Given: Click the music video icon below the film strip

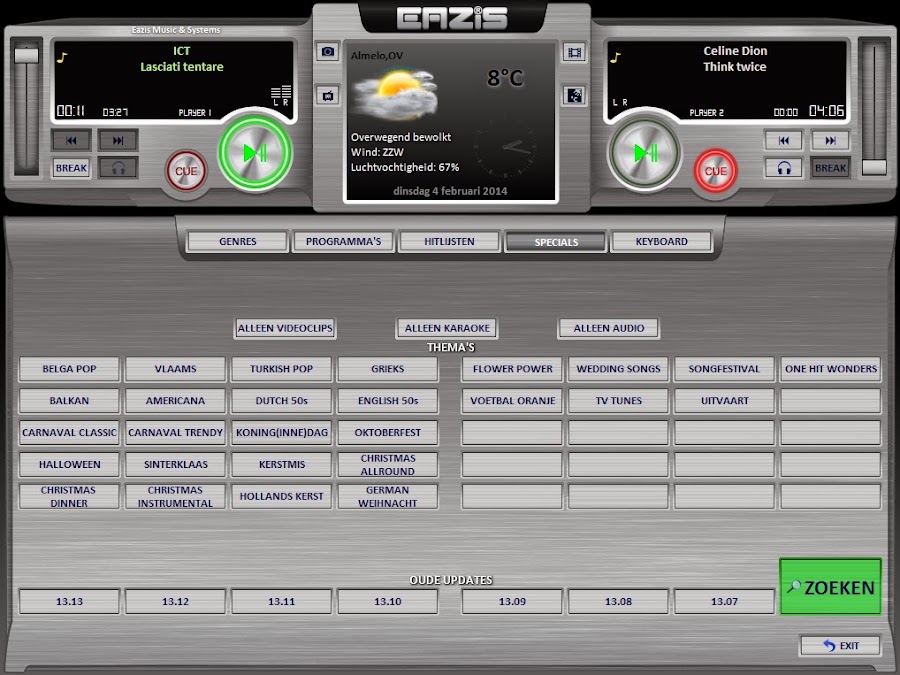Looking at the screenshot, I should 574,95.
